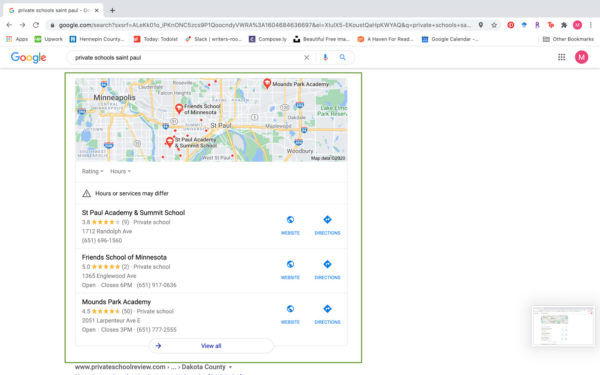The height and width of the screenshot is (375, 600).
Task: Open the Beautiful Free Images bookmark
Action: point(321,39)
